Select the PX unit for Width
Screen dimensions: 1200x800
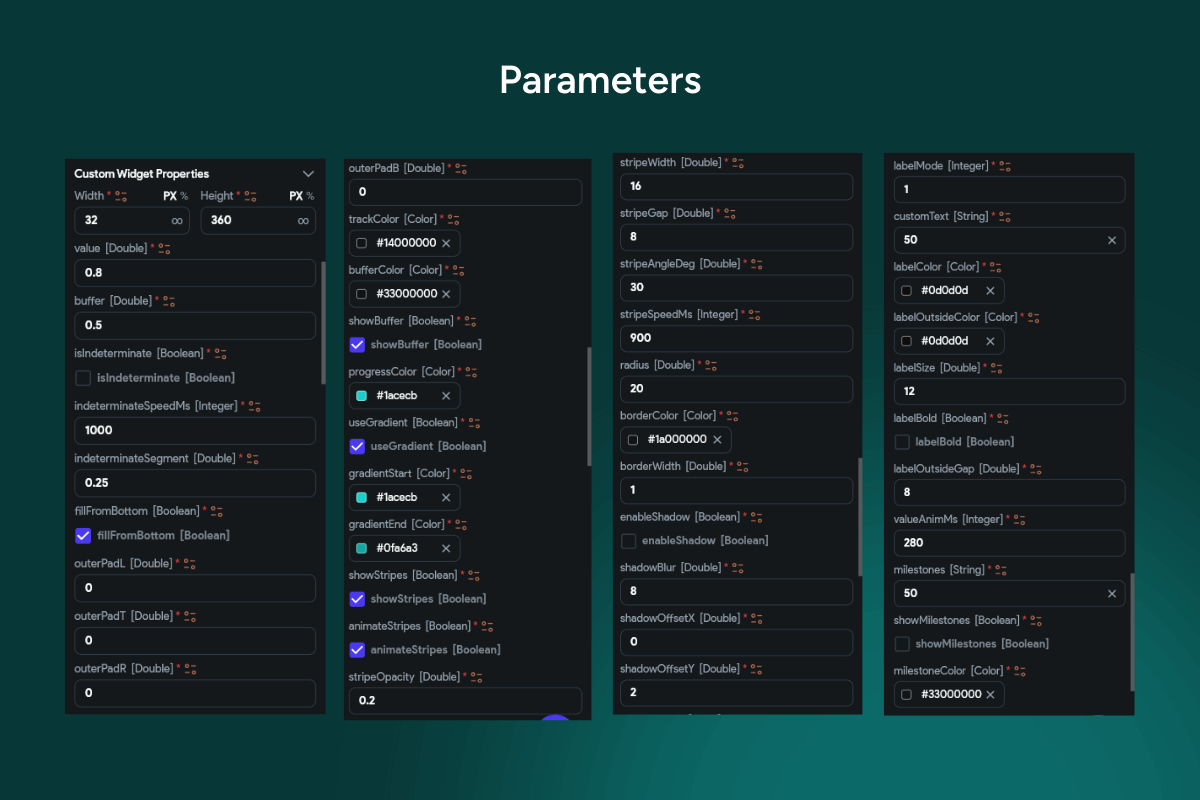170,196
